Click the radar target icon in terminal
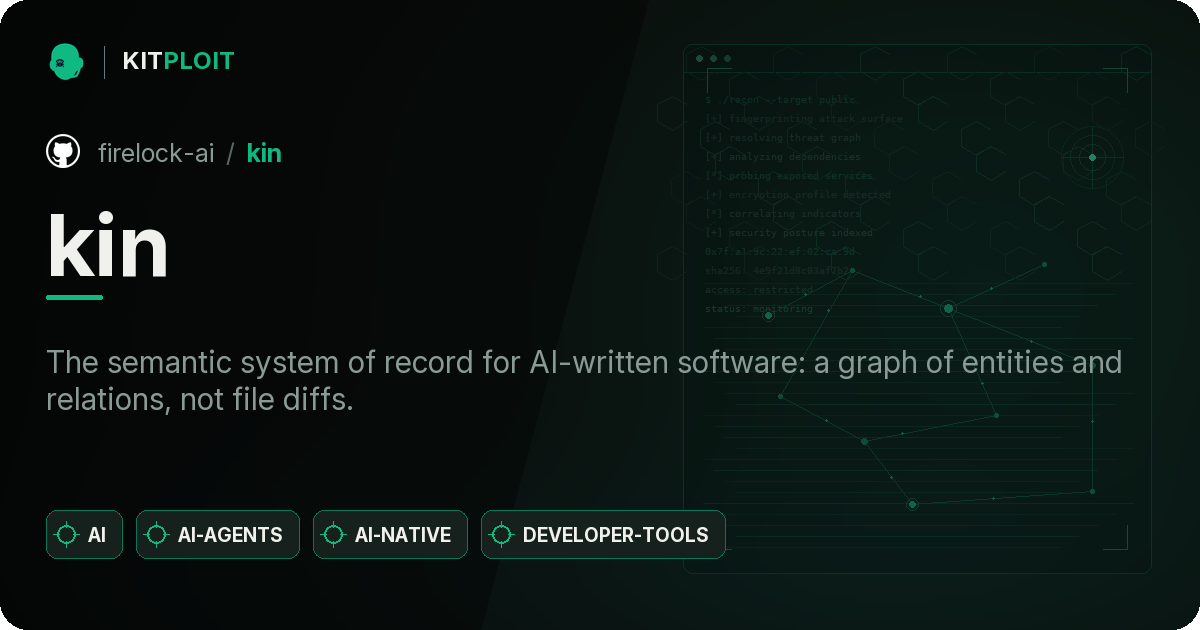The width and height of the screenshot is (1200, 630). (x=1092, y=157)
